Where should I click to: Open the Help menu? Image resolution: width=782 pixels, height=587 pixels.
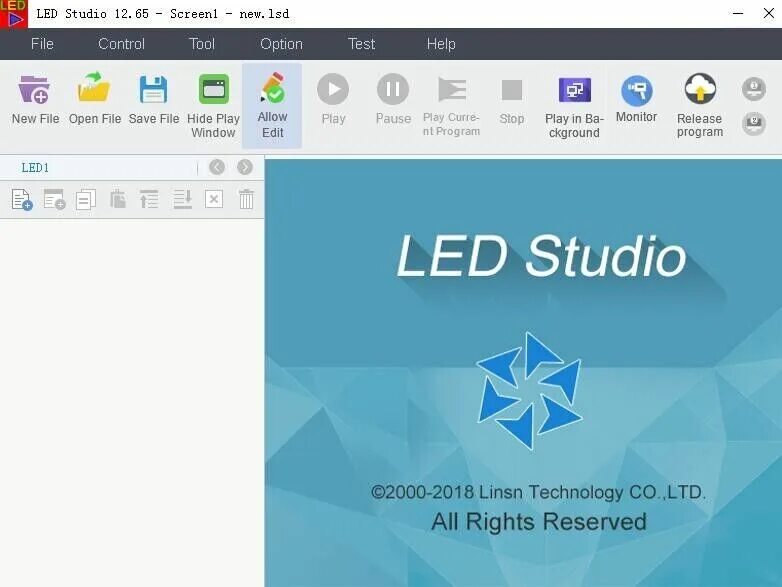[x=441, y=44]
